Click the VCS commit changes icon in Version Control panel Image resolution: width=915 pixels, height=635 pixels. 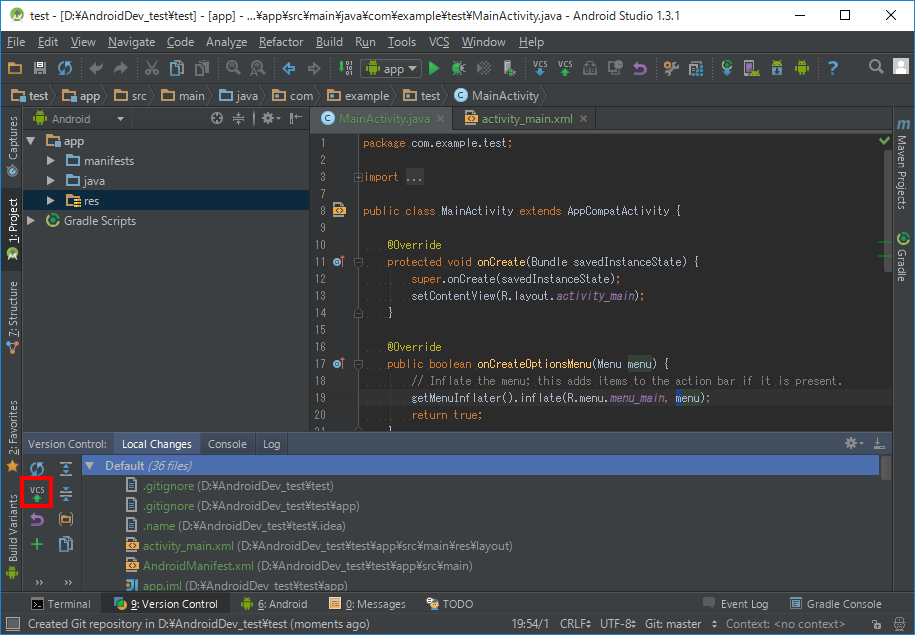tap(36, 493)
